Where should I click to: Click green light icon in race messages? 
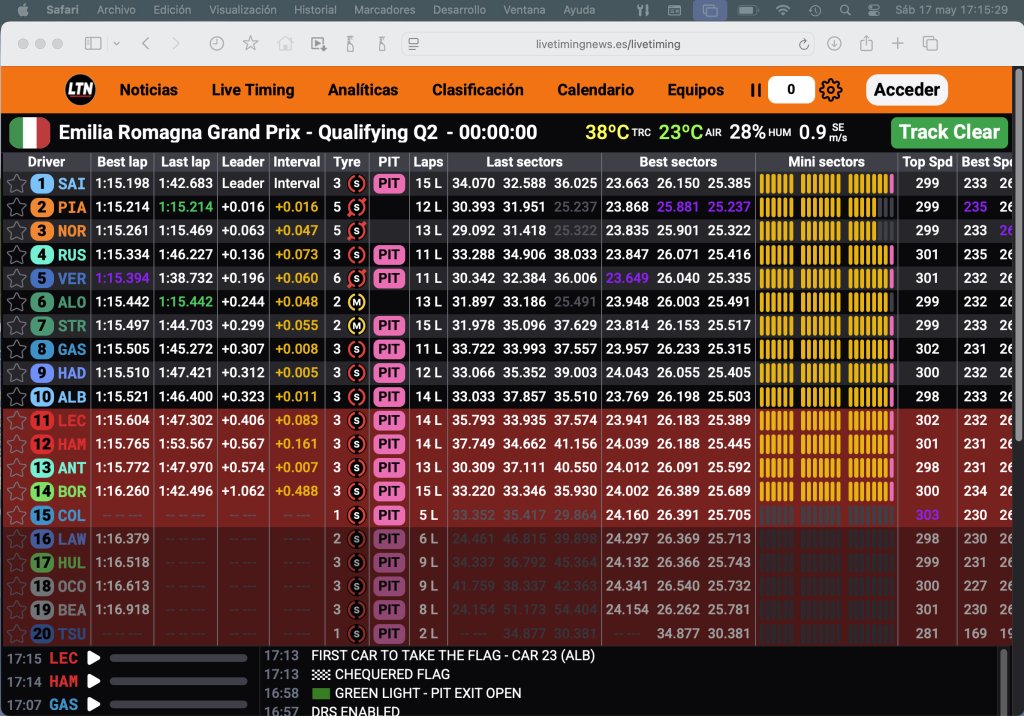coord(321,693)
